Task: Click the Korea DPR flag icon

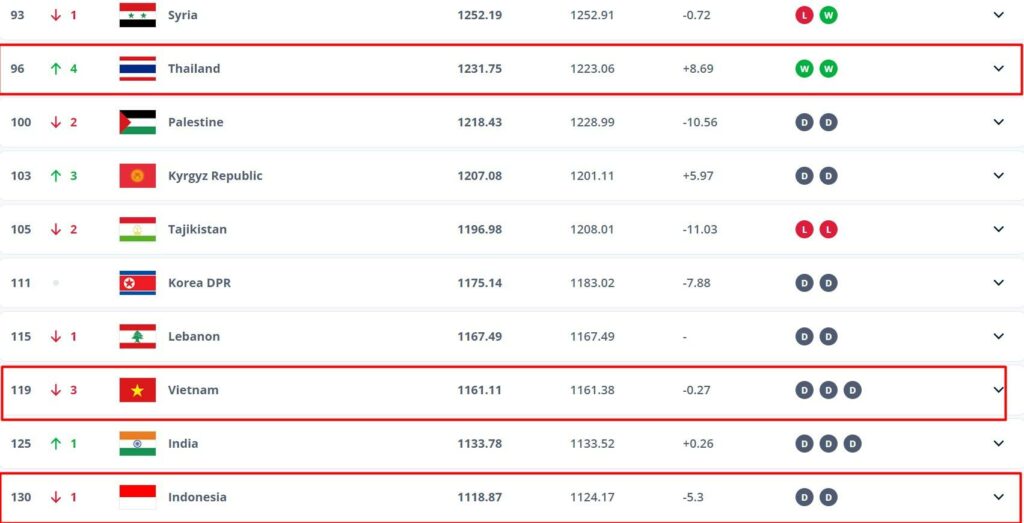Action: click(137, 283)
